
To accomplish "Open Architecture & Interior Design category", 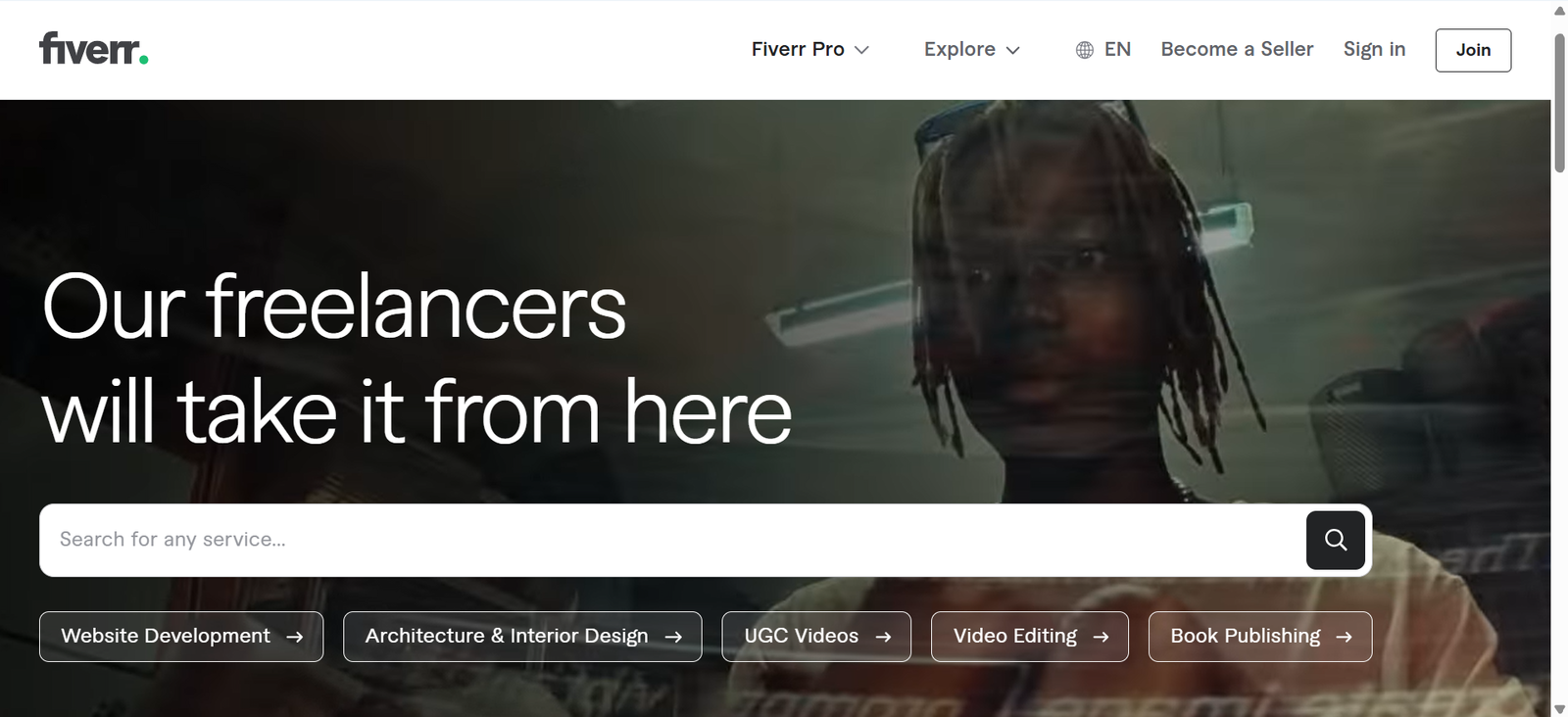I will click(x=522, y=637).
